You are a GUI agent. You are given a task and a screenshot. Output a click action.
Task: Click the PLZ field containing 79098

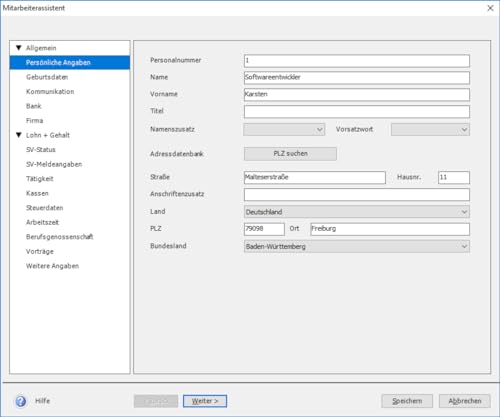264,229
